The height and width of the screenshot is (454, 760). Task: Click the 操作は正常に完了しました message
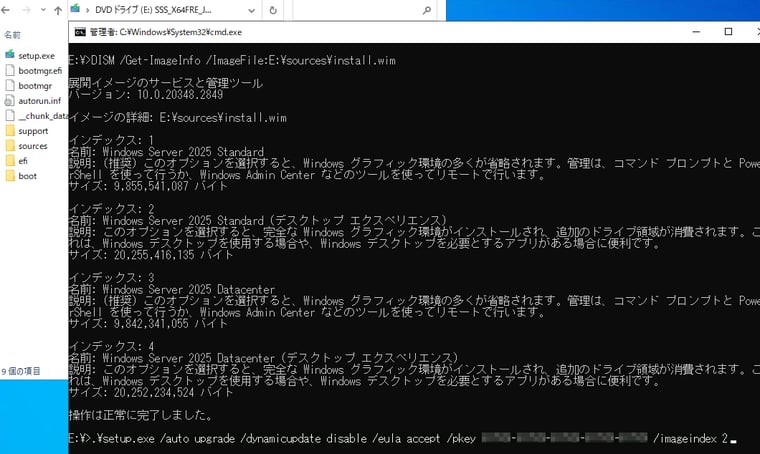(141, 415)
